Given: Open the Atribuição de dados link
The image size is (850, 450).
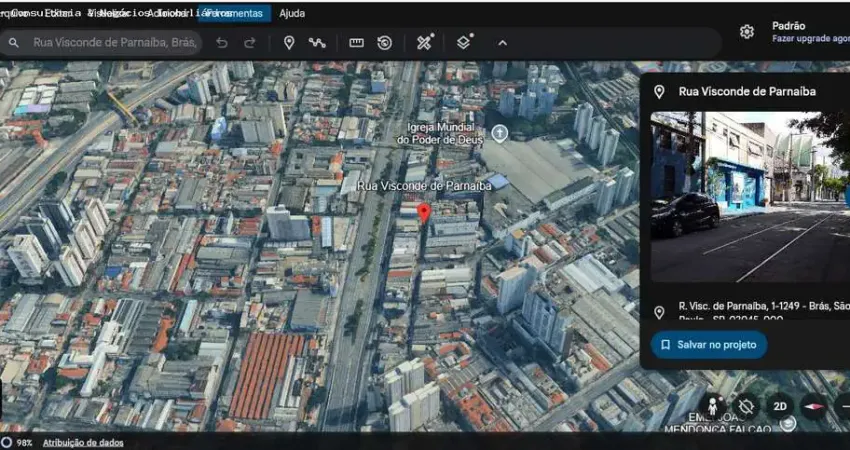Looking at the screenshot, I should coord(83,442).
